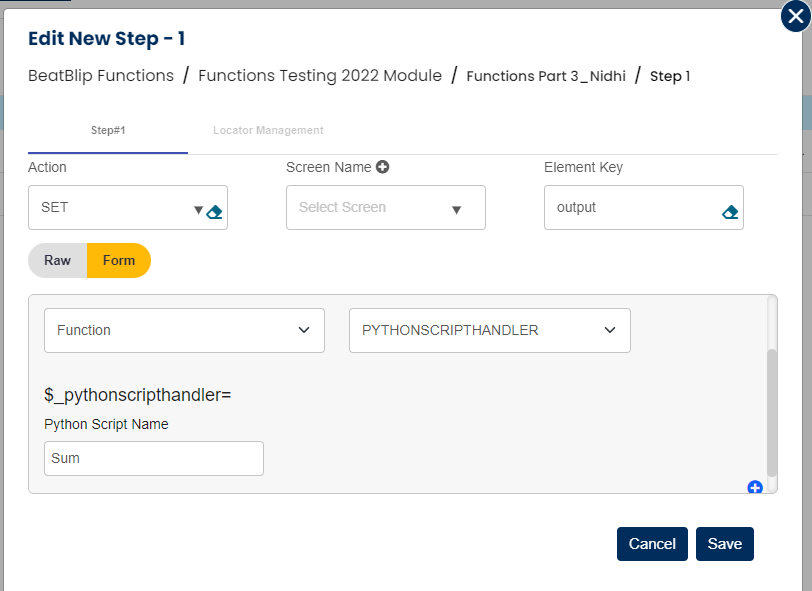Click the form panel vertical scrollbar
The image size is (812, 591).
coord(771,410)
